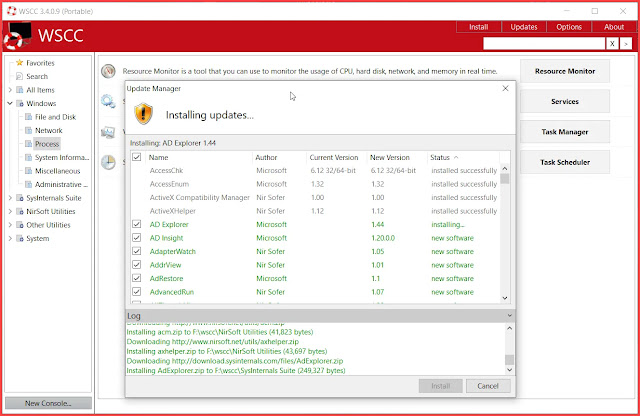Expand the System tree node
The height and width of the screenshot is (416, 640).
[10, 238]
